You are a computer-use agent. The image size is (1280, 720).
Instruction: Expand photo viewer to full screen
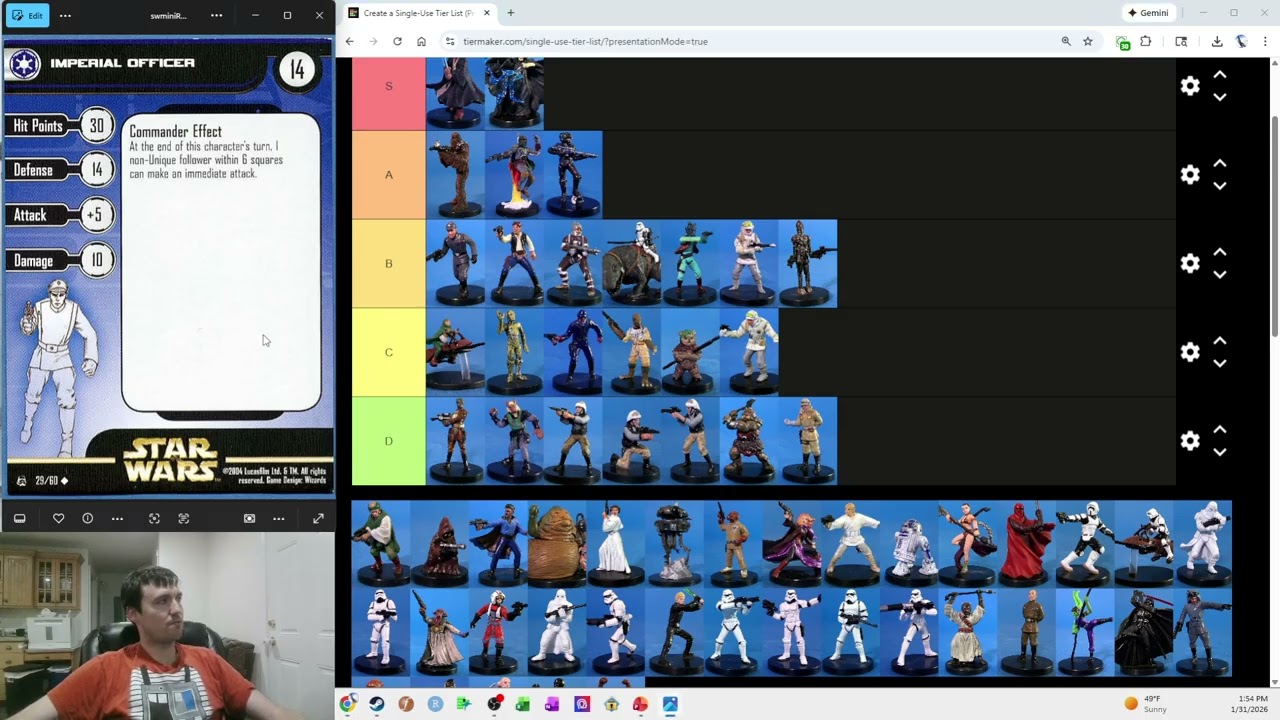point(318,518)
